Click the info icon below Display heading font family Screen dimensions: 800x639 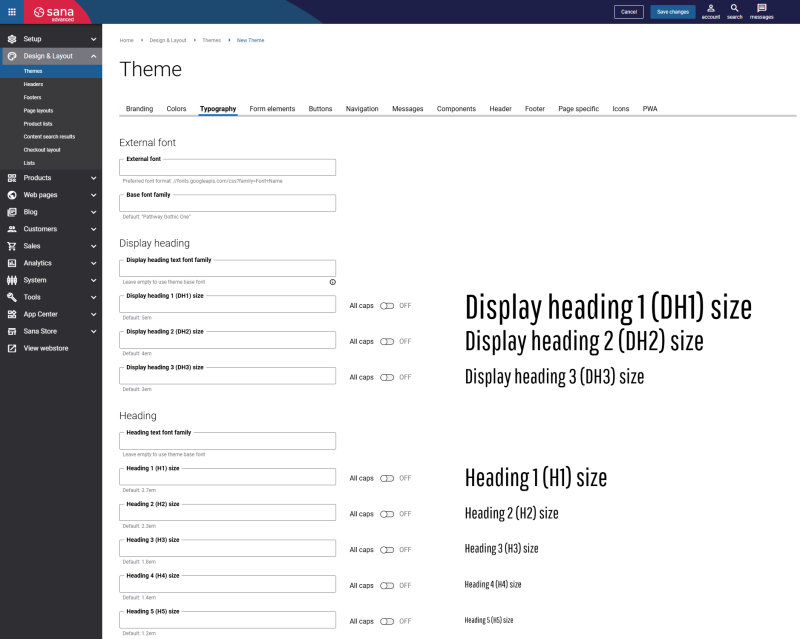click(332, 282)
